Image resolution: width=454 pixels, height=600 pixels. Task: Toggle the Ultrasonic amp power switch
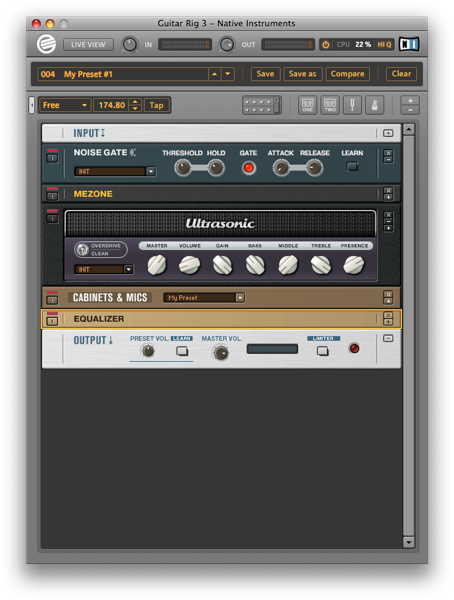[52, 216]
